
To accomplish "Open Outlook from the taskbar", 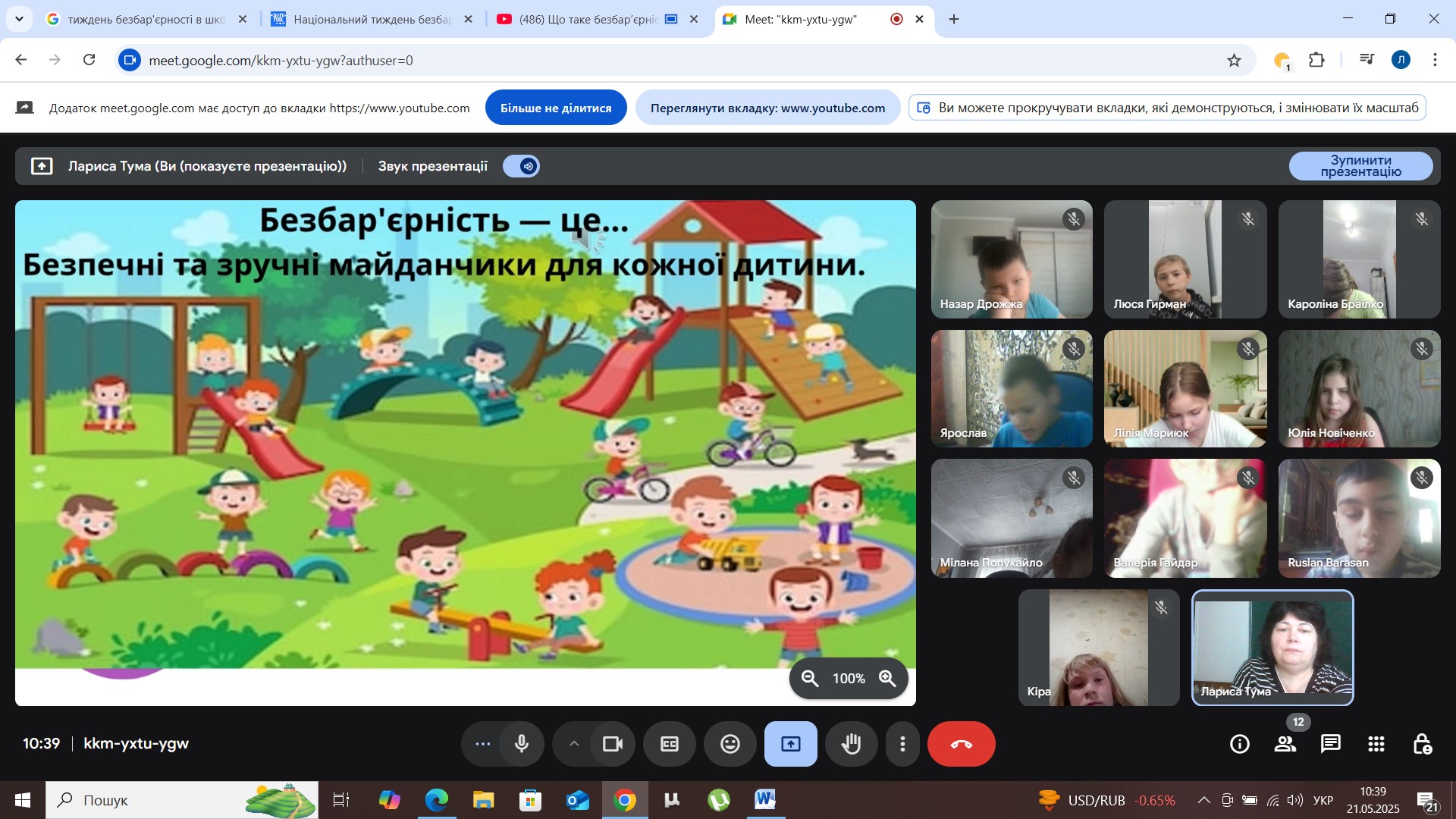I will (x=577, y=800).
